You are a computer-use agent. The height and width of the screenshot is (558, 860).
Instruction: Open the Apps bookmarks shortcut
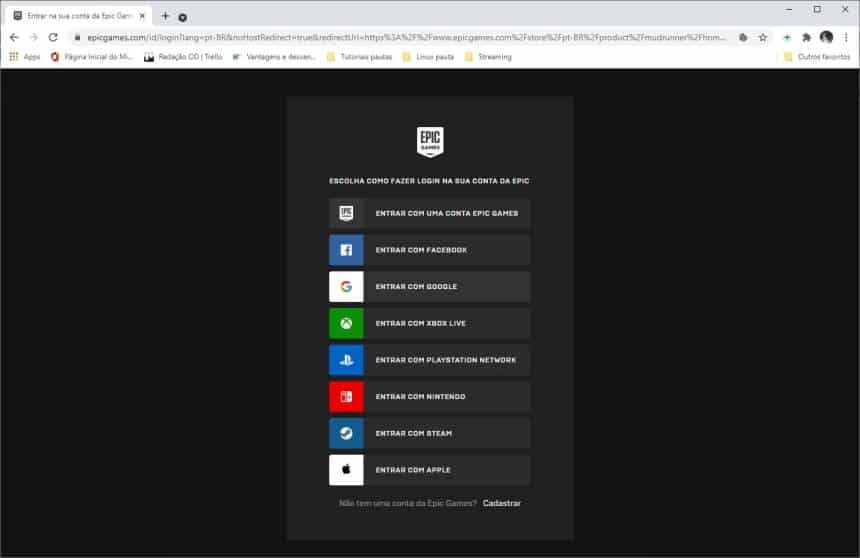25,57
